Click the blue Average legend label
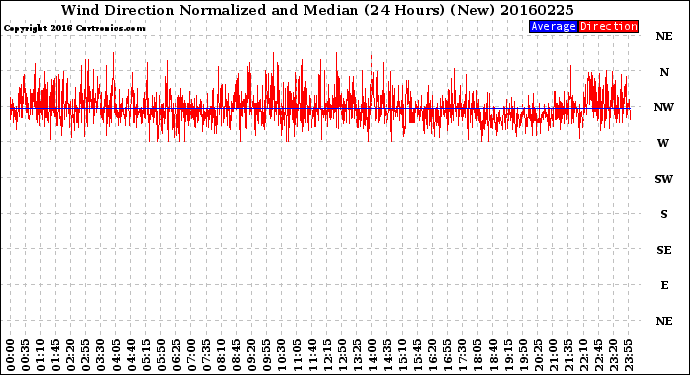This screenshot has height=375, width=690. coord(553,26)
